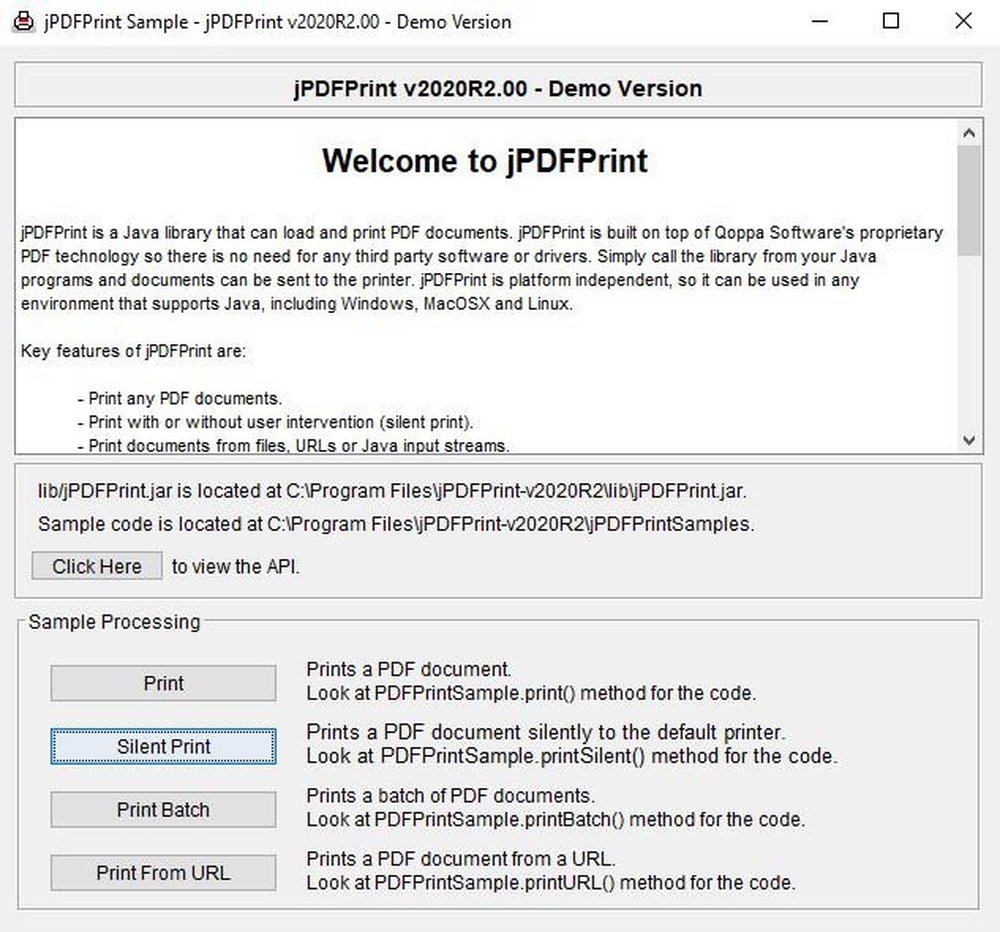Maximize the jPDFPrint Sample window
Screen dimensions: 1000x932
[891, 22]
